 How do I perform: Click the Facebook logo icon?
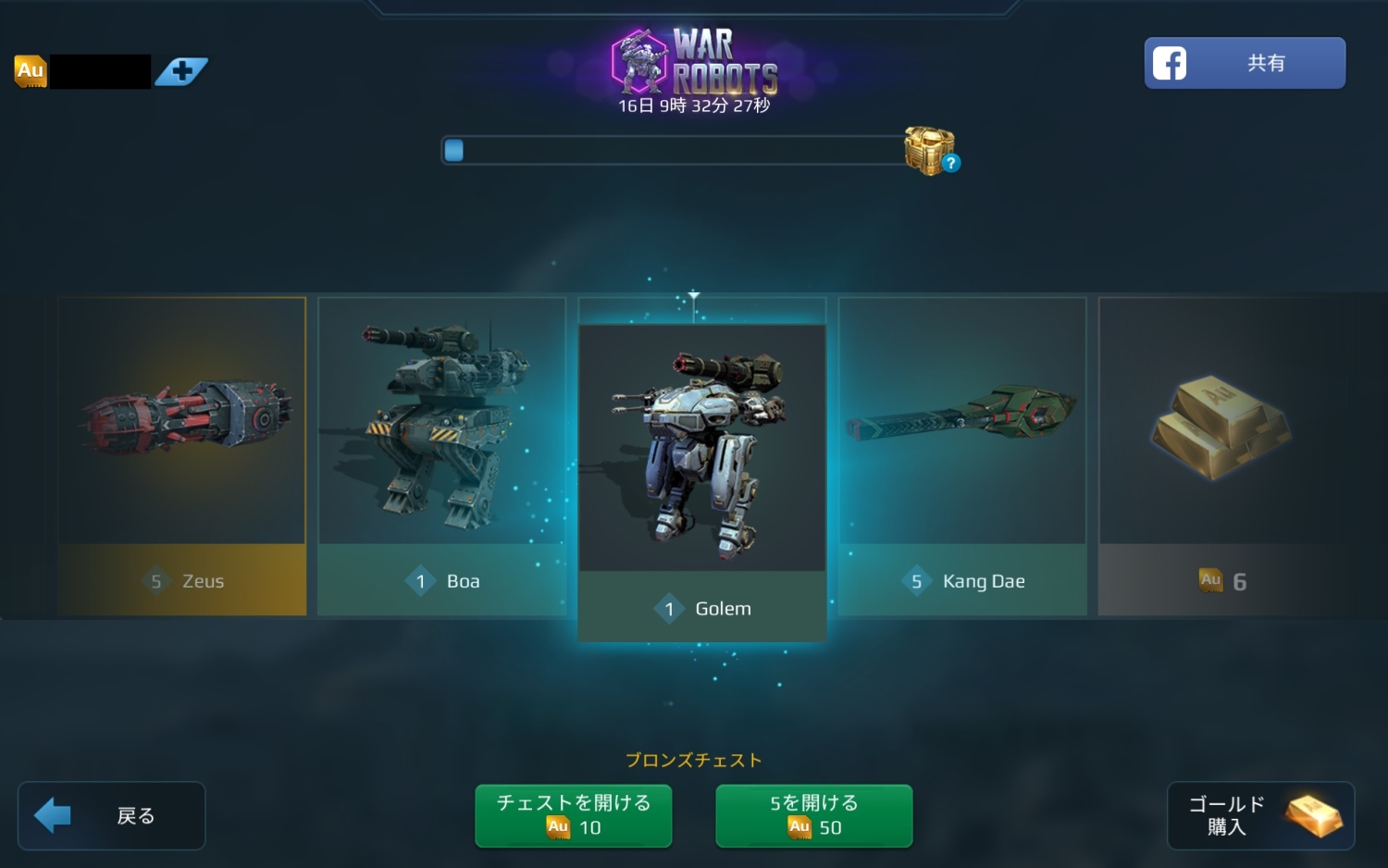[x=1170, y=63]
